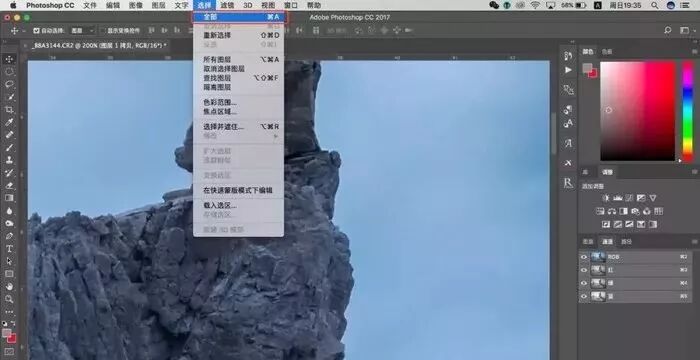Click inside the red color picker field
The height and width of the screenshot is (360, 700).
(638, 111)
